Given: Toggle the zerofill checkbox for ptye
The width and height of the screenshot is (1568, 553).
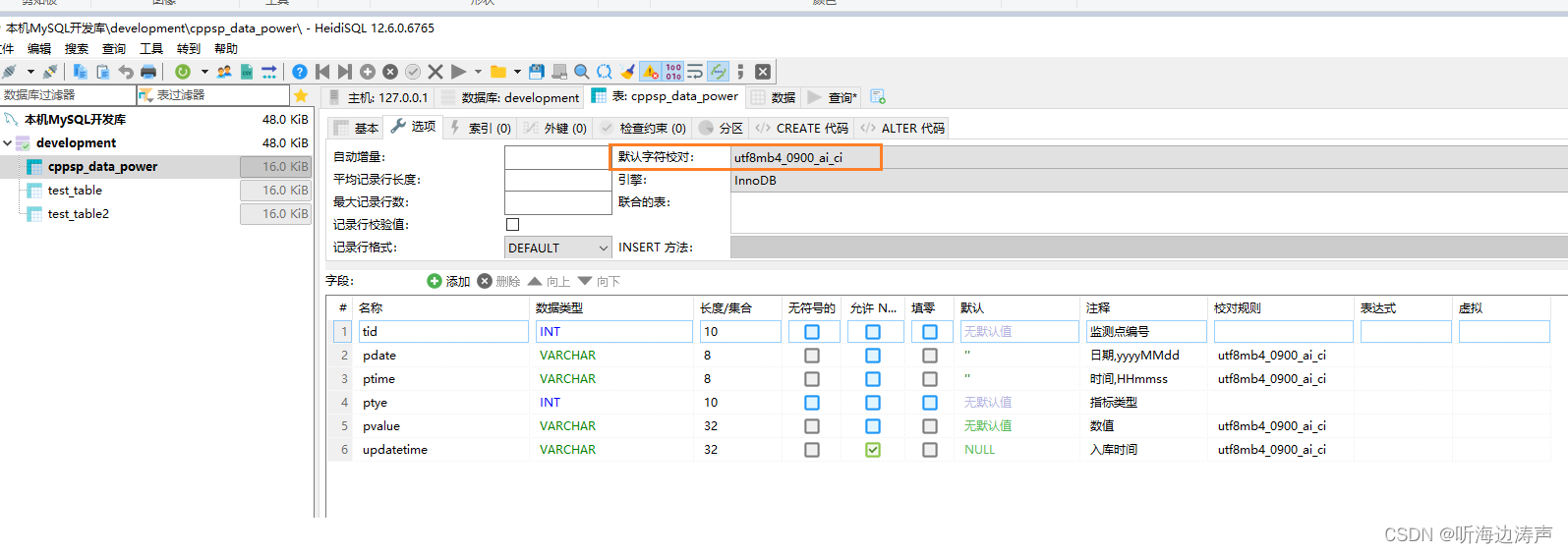Looking at the screenshot, I should 930,403.
